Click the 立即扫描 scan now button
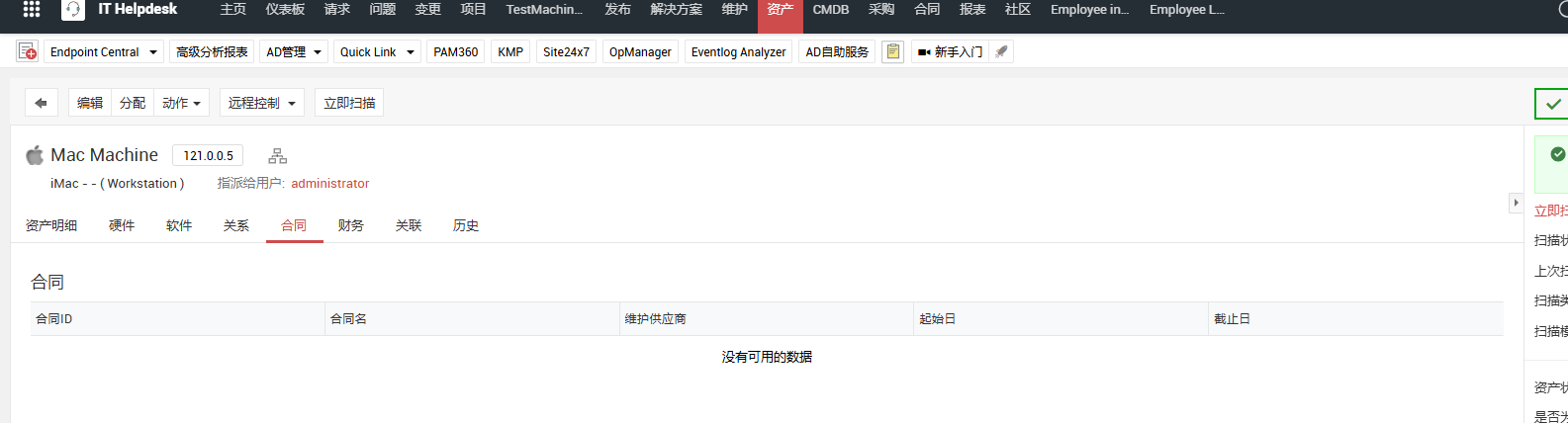1568x423 pixels. (349, 103)
